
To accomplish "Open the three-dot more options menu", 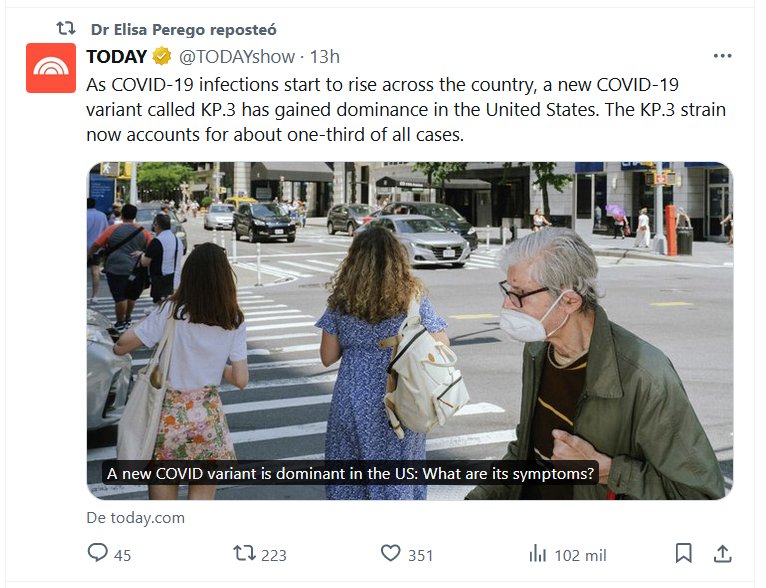I will (722, 56).
